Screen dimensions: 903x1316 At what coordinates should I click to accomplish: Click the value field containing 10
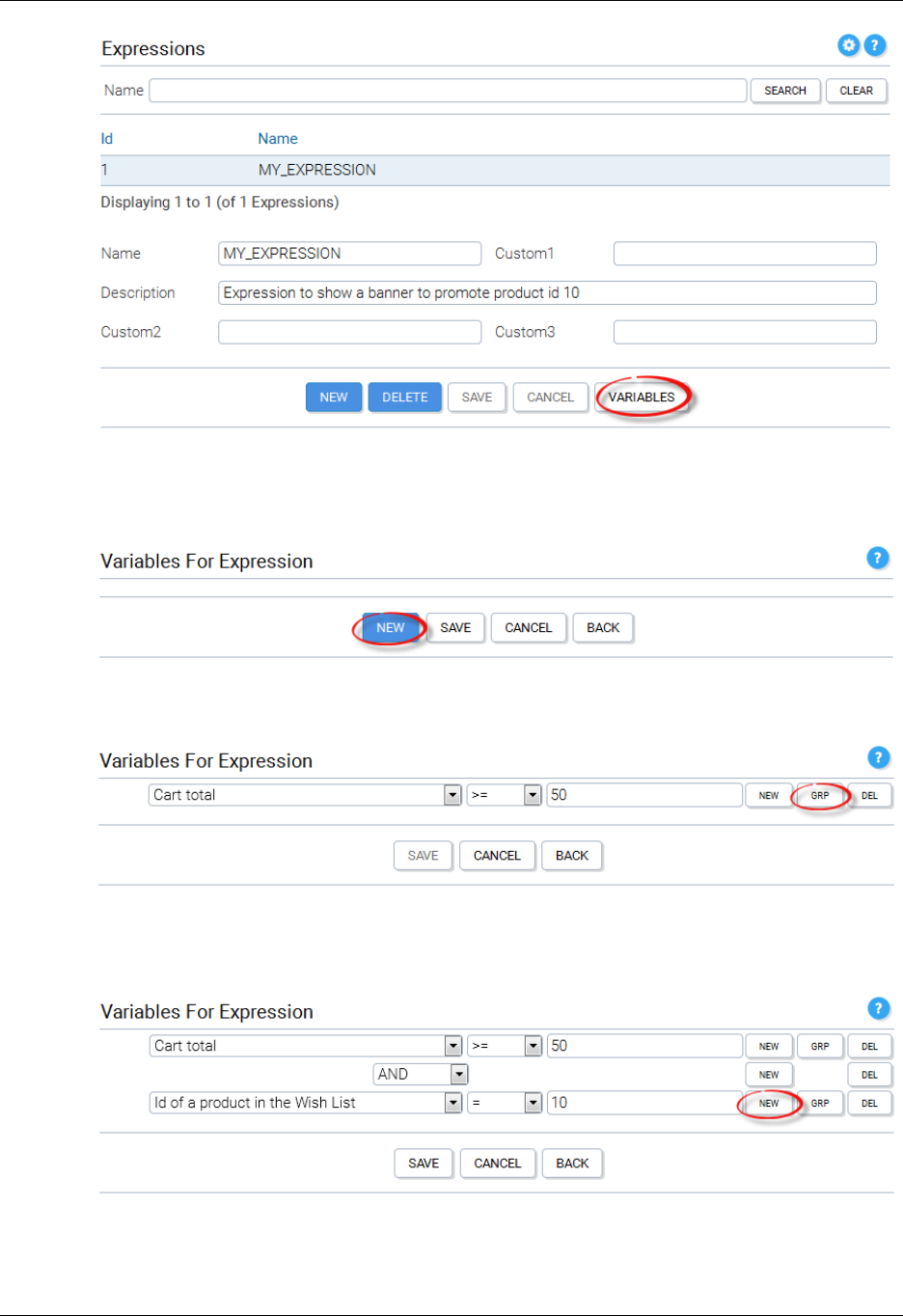coord(643,1103)
